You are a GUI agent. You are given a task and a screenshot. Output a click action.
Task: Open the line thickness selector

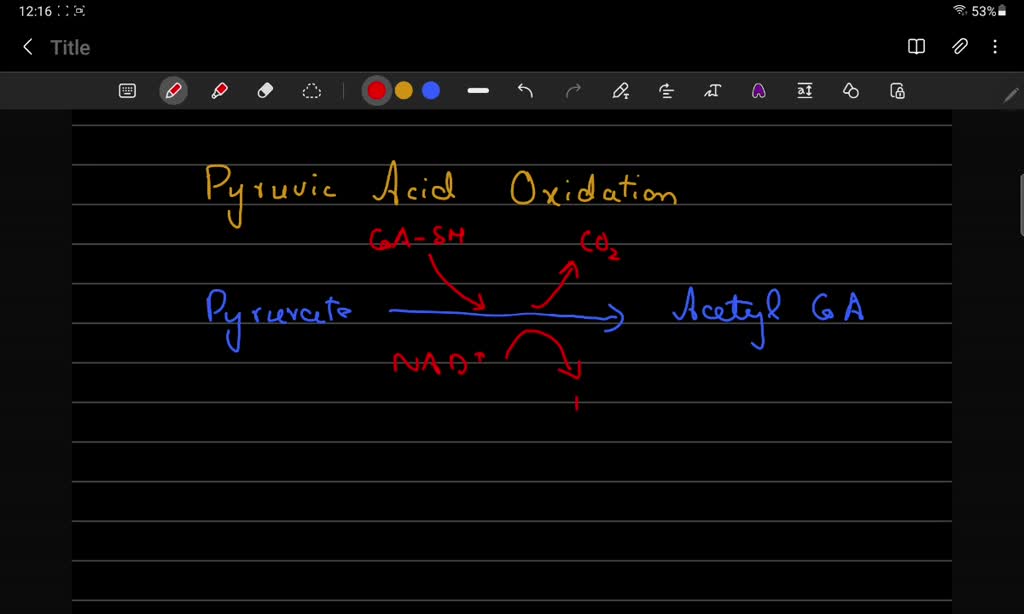[478, 90]
